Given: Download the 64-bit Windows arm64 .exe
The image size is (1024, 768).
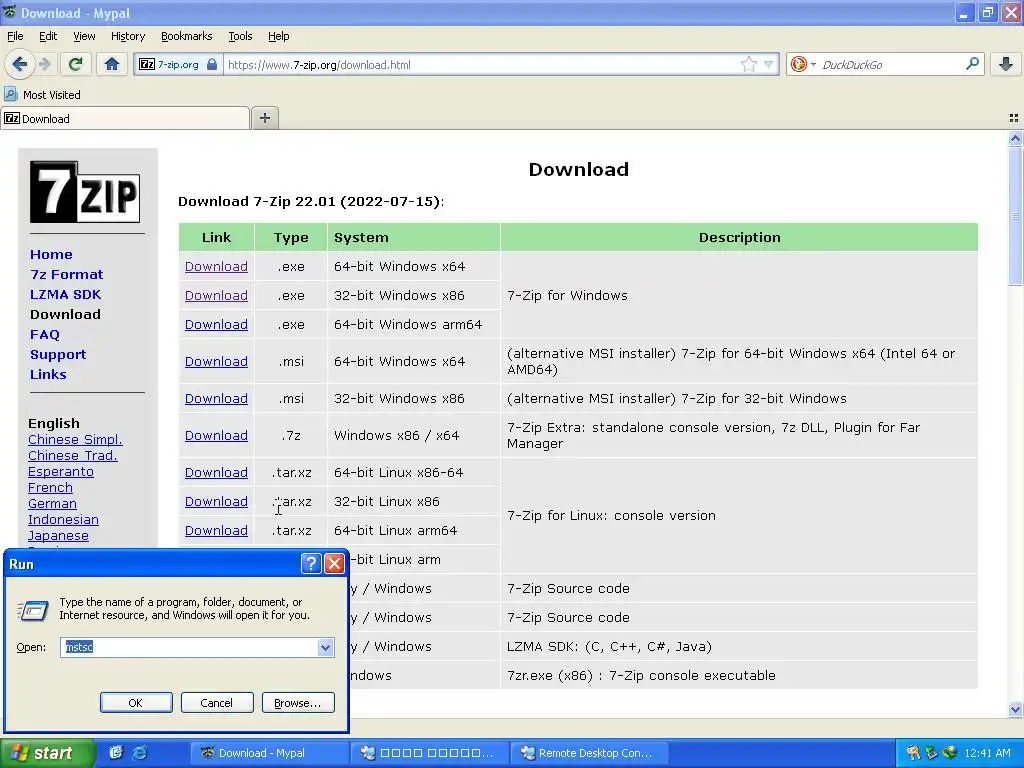Looking at the screenshot, I should pyautogui.click(x=216, y=325).
